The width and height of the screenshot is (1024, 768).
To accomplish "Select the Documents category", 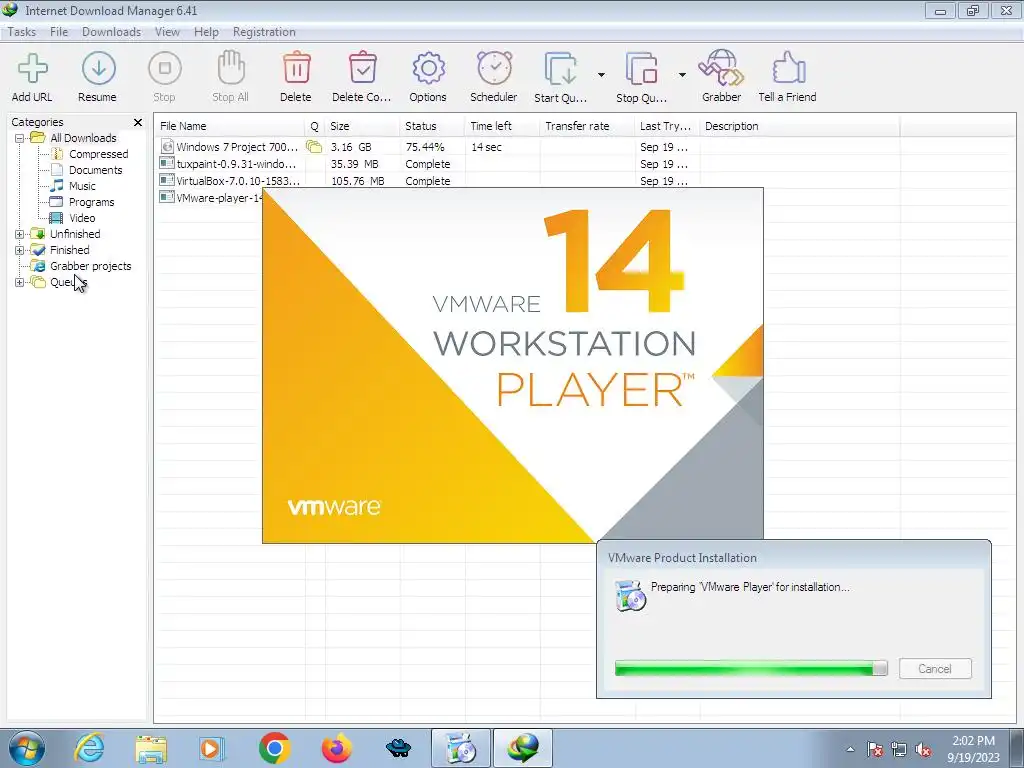I will point(95,170).
